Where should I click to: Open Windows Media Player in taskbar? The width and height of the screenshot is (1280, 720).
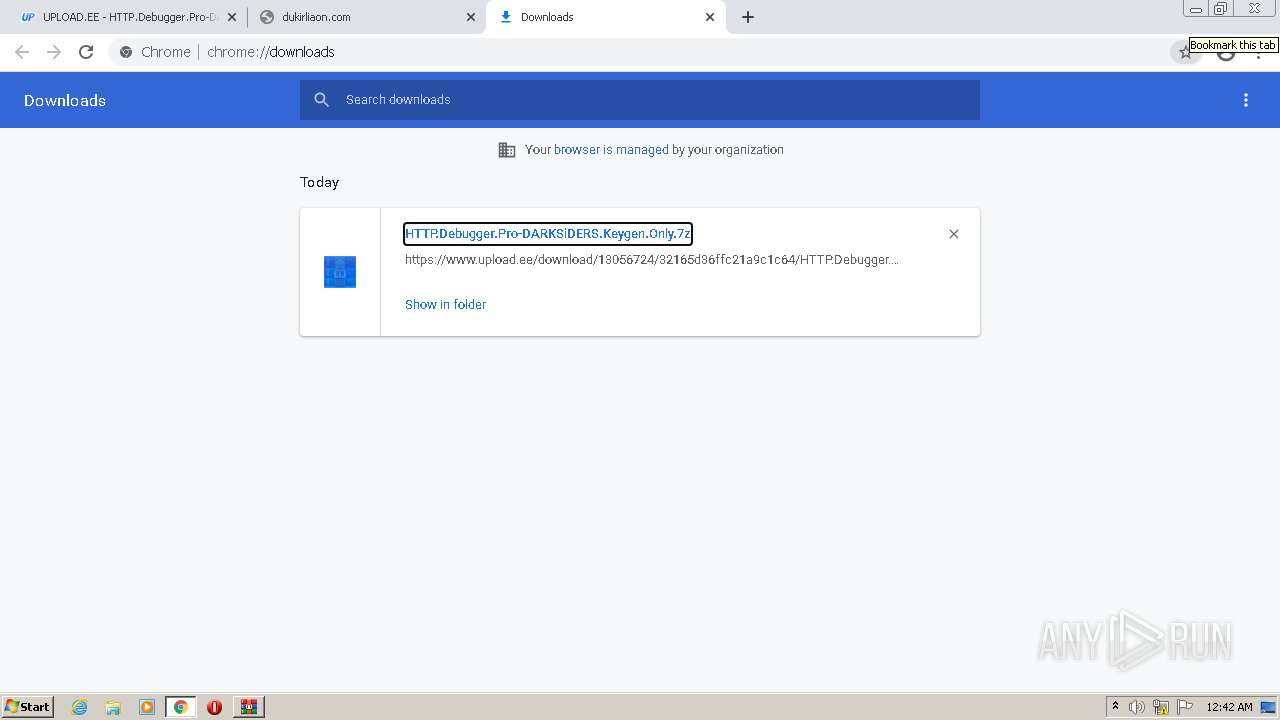pos(147,707)
